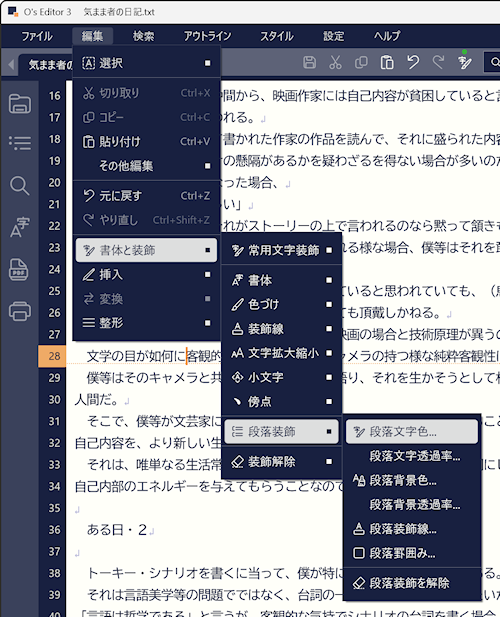The height and width of the screenshot is (617, 500).
Task: Open the 検索 menu
Action: 144,36
